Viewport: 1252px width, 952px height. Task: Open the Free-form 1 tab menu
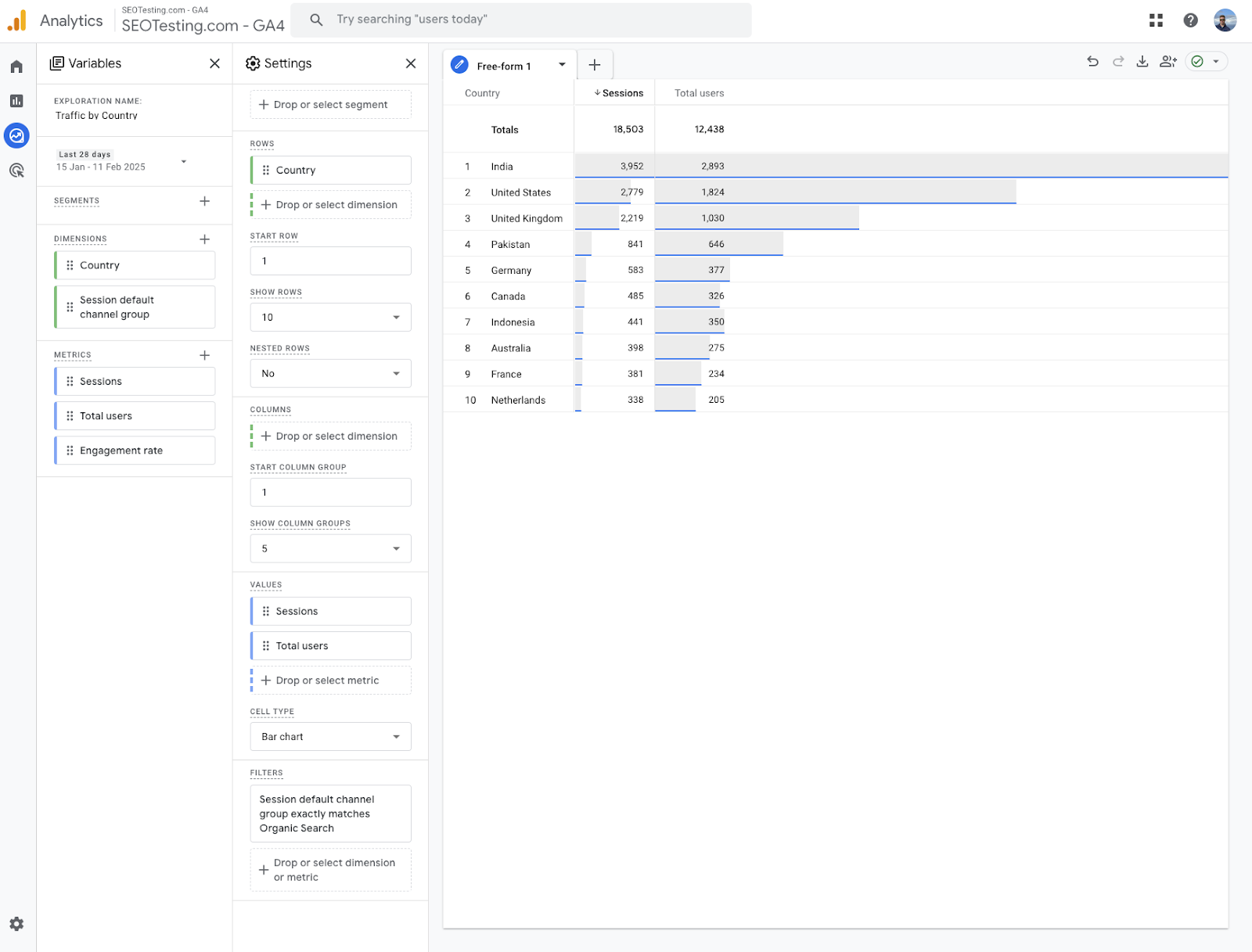[x=561, y=66]
